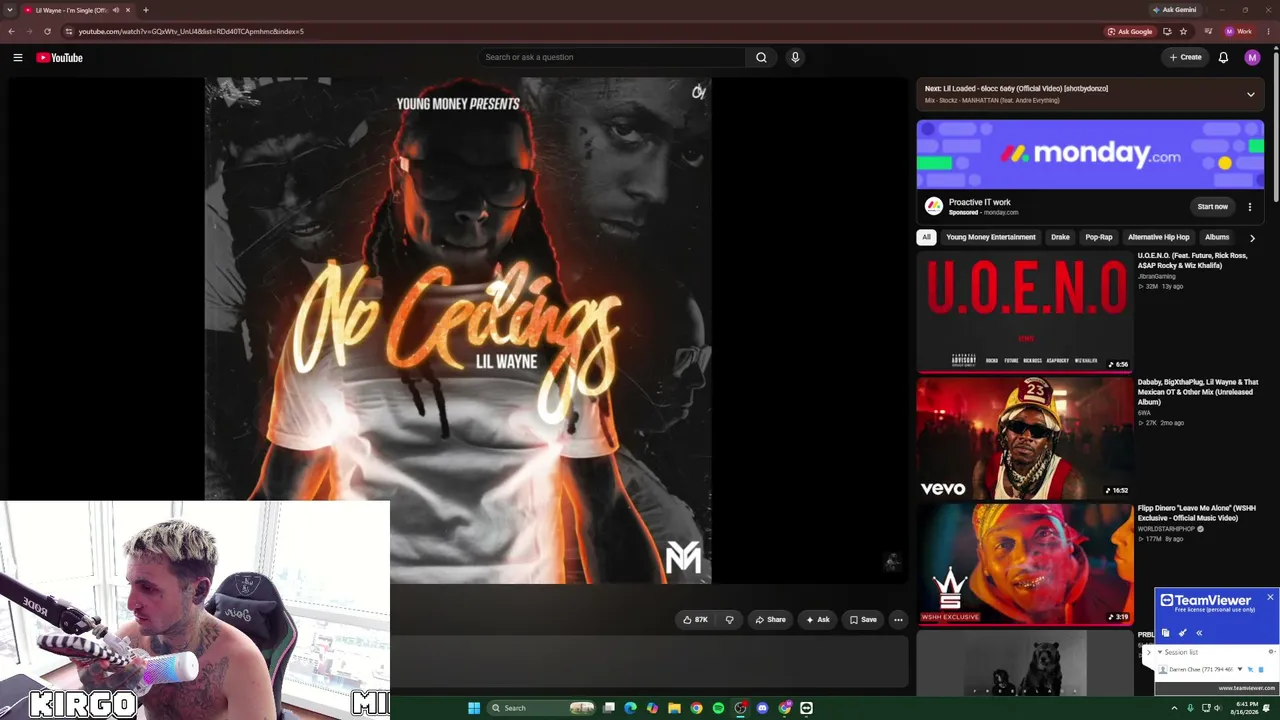Open the YouTube guide hamburger menu
This screenshot has width=1280, height=720.
pos(18,58)
